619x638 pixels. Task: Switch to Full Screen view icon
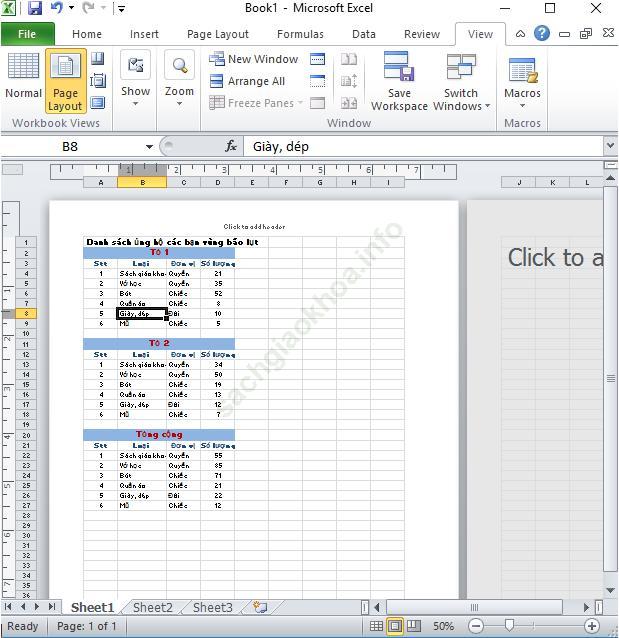98,103
